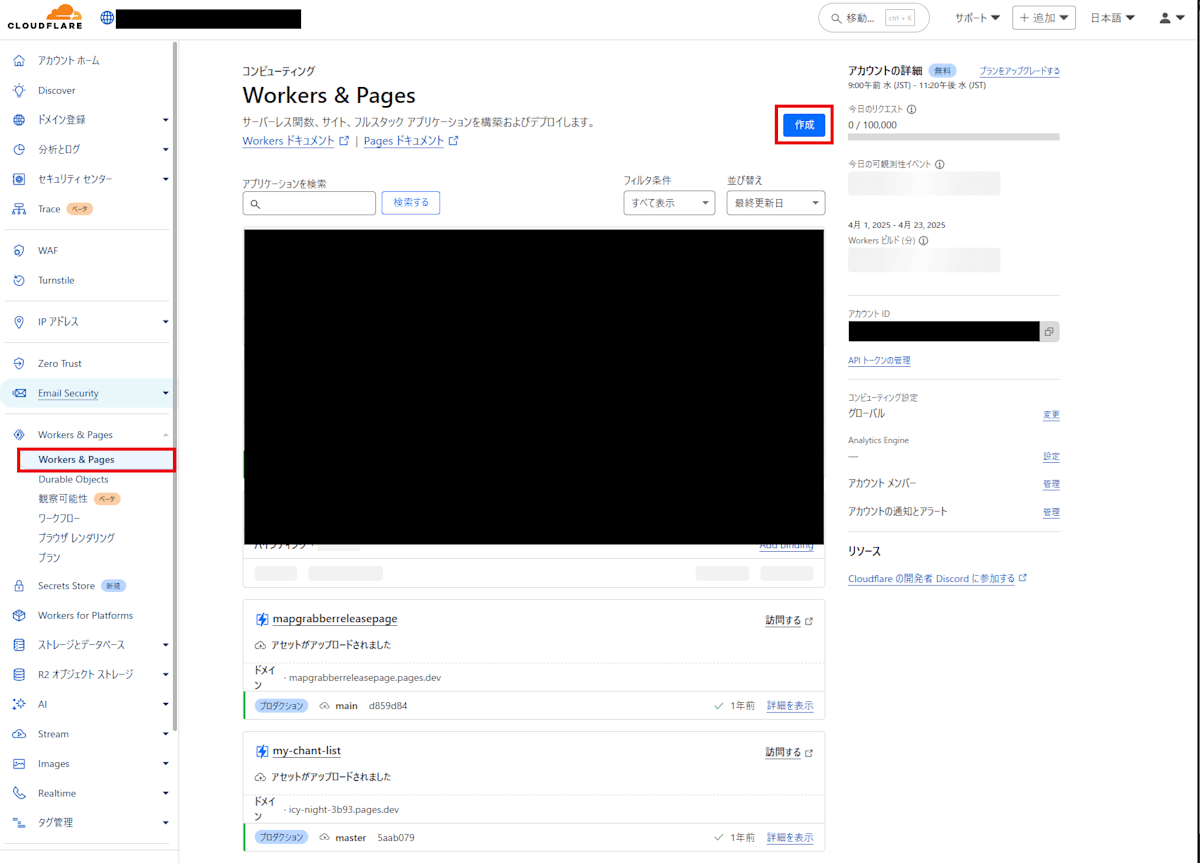This screenshot has width=1200, height=863.
Task: Click the Discover lightbulb icon
Action: tap(19, 90)
